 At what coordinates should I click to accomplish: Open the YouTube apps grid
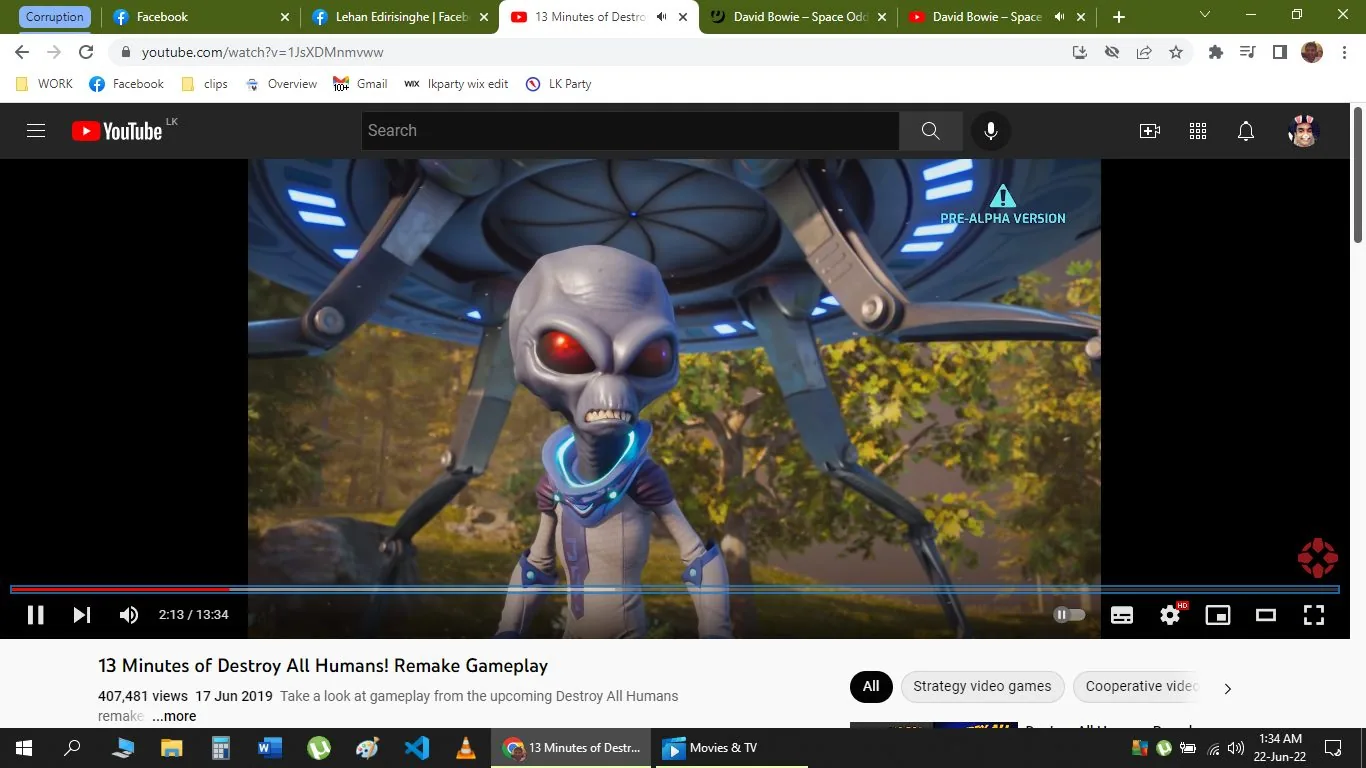1197,131
